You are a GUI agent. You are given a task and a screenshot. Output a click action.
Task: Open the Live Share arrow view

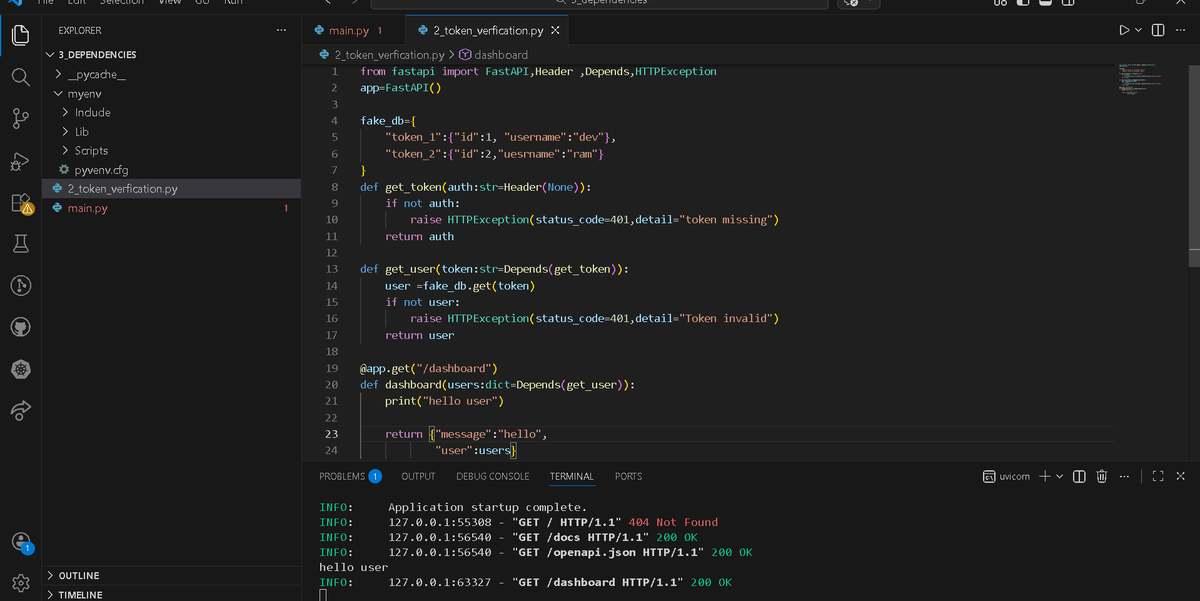click(20, 411)
